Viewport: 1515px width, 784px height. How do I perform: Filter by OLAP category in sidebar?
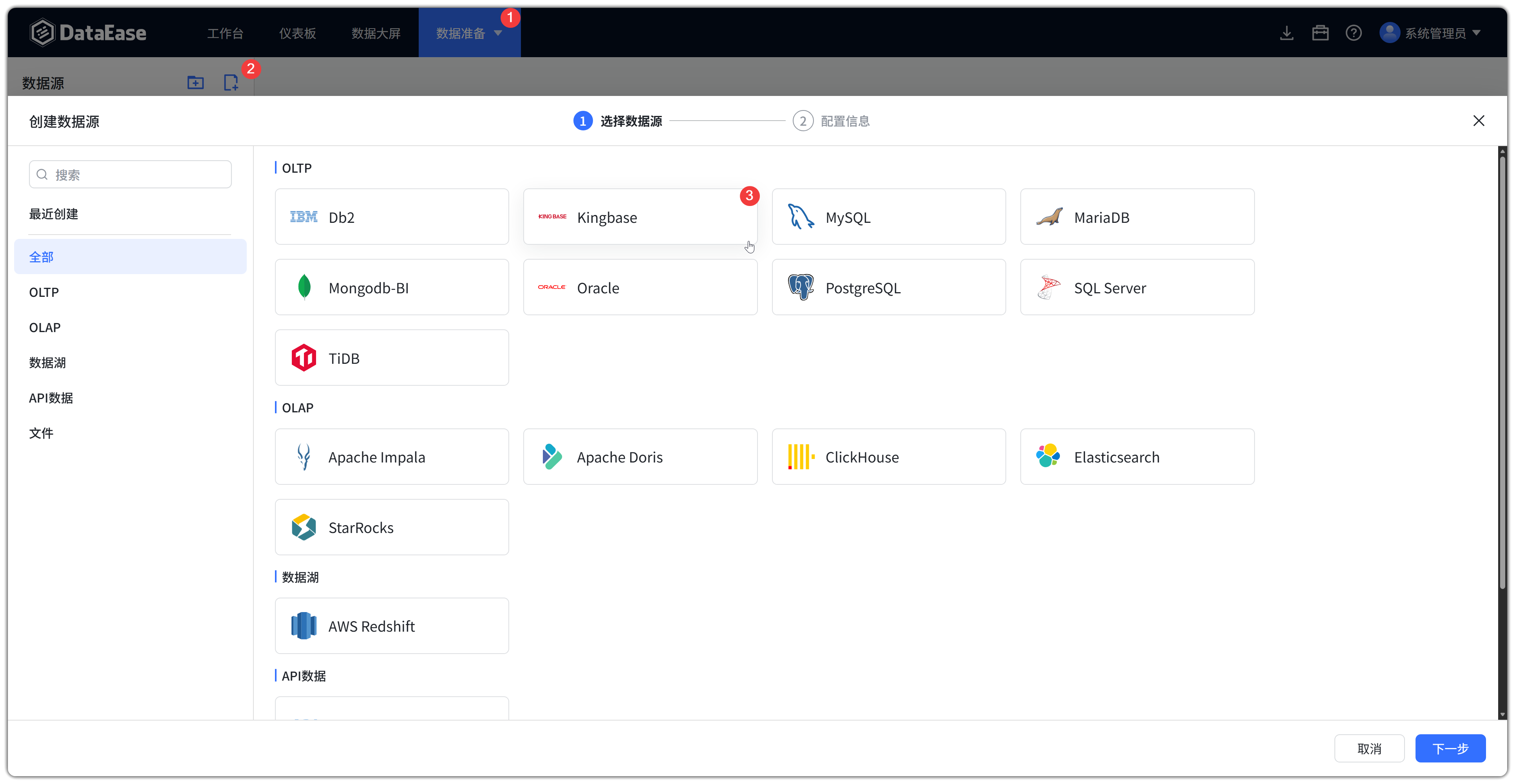click(x=130, y=327)
